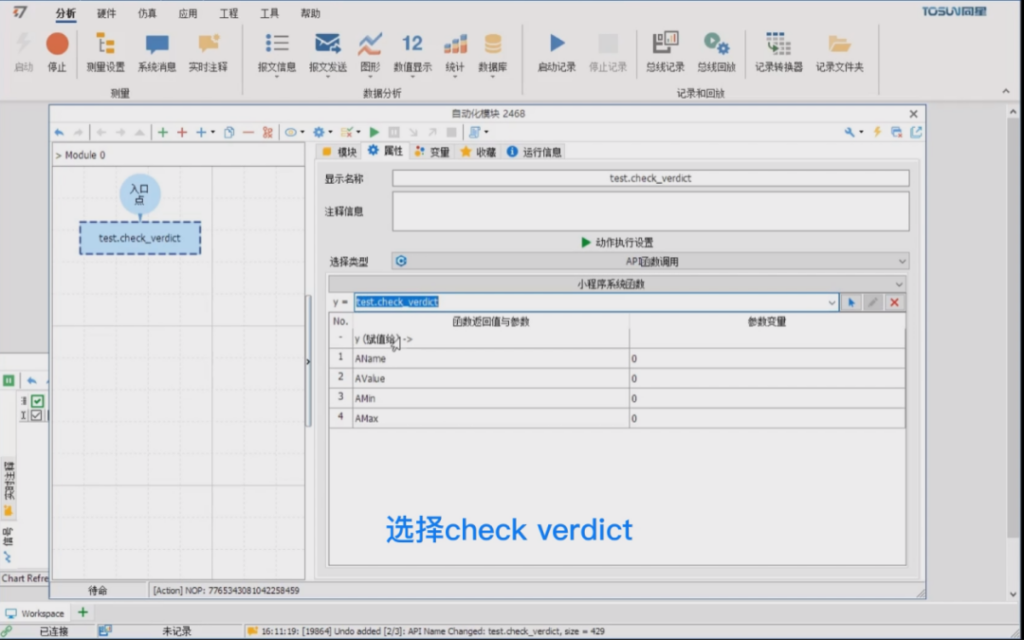Click the blue undo arrow in automation module toolbar
Image resolution: width=1024 pixels, height=640 pixels.
click(59, 133)
